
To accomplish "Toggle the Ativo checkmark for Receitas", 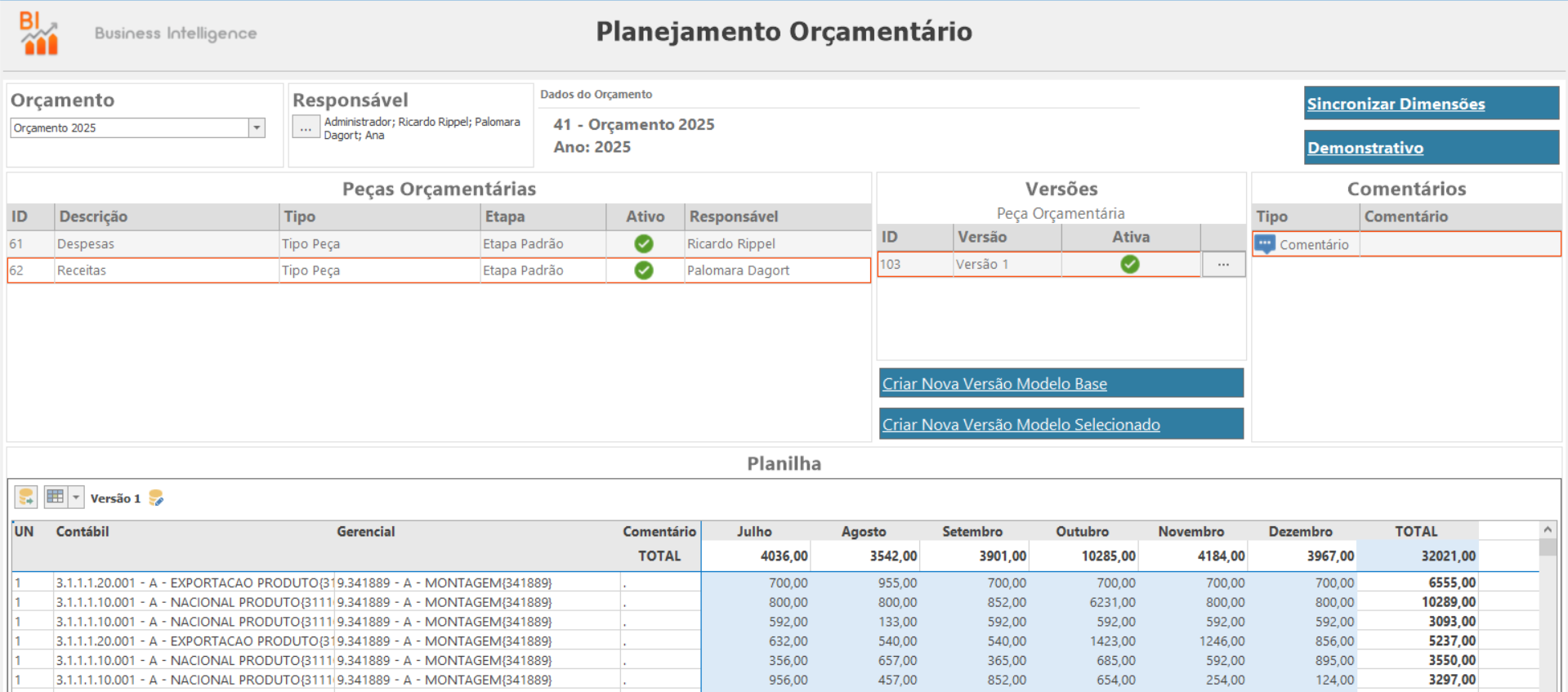I will 644,270.
